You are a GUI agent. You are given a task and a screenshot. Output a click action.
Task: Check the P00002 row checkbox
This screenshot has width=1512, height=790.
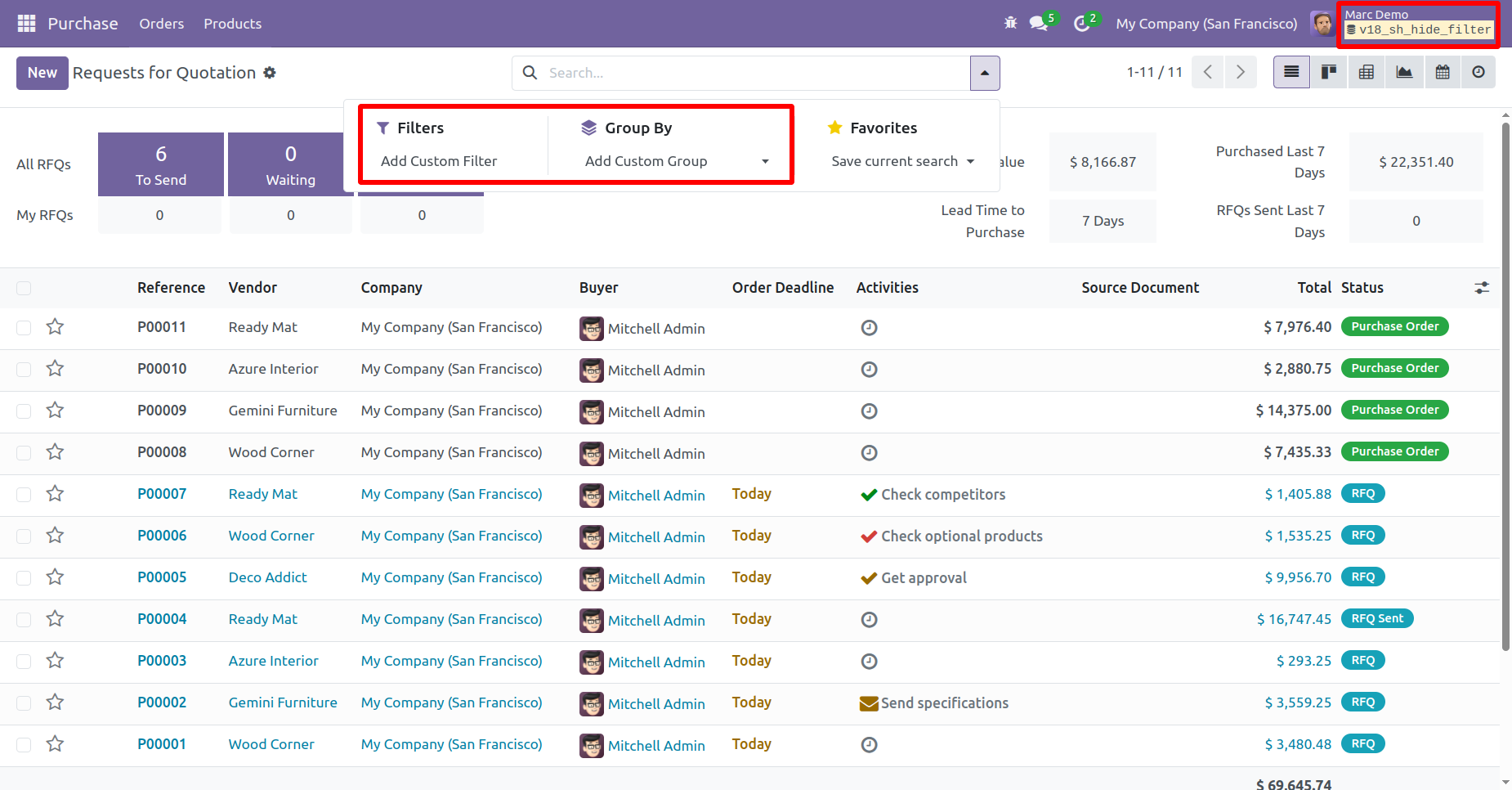pyautogui.click(x=24, y=703)
